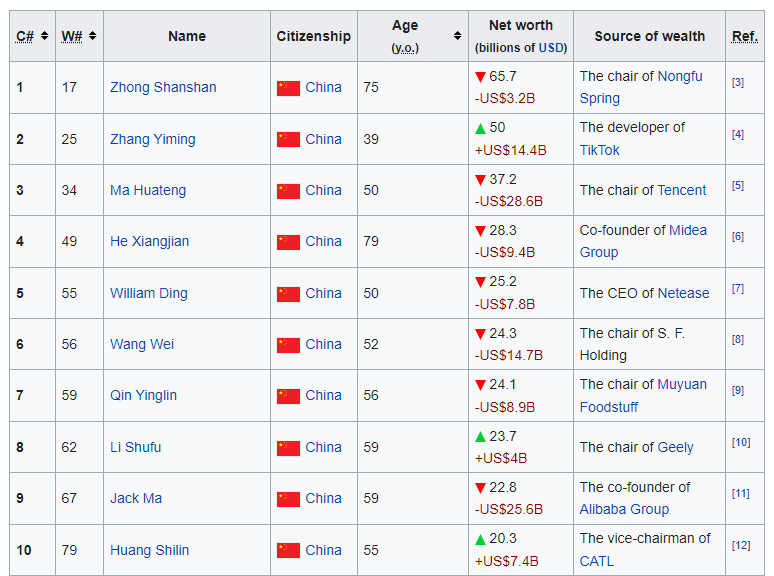Open reference [12] footnote
Viewport: 774px width, 576px height.
(x=741, y=545)
